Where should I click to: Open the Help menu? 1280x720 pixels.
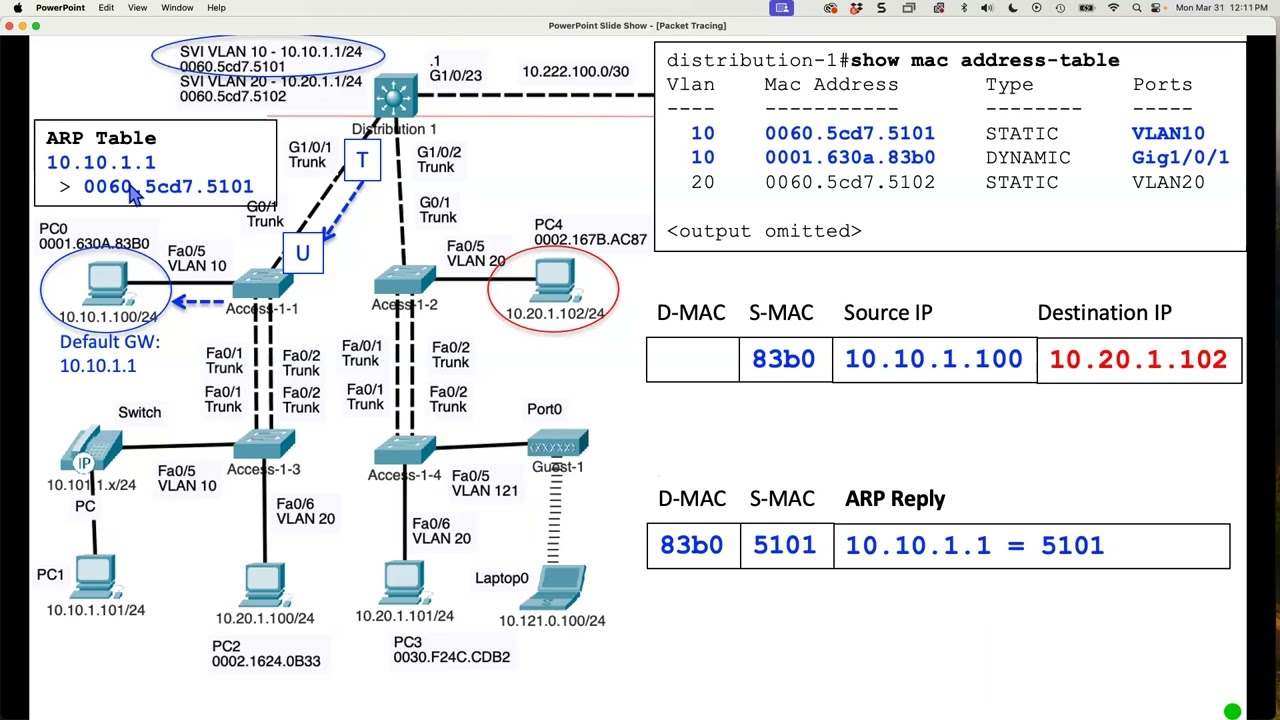pyautogui.click(x=216, y=7)
